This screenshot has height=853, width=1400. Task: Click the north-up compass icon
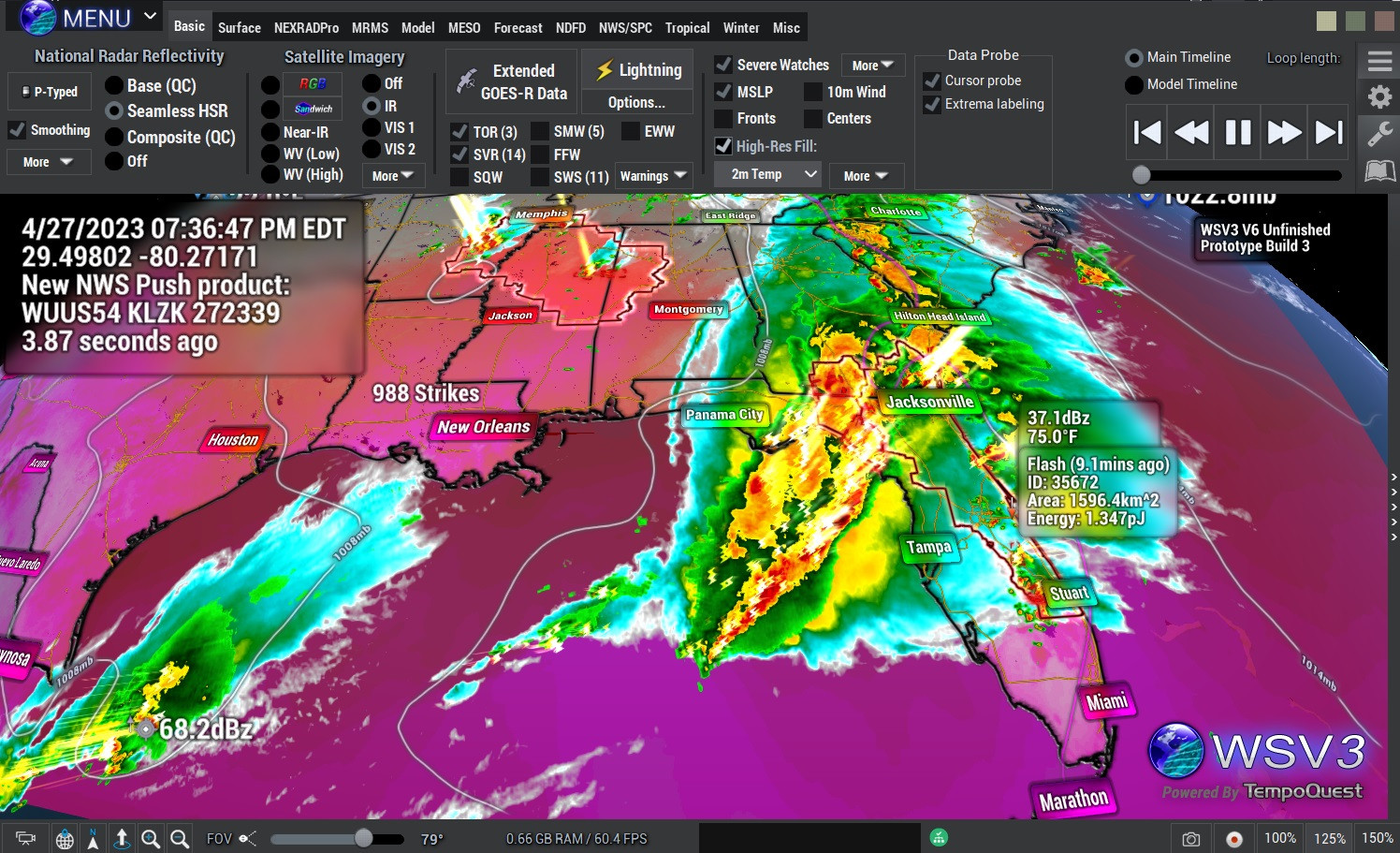coord(93,839)
